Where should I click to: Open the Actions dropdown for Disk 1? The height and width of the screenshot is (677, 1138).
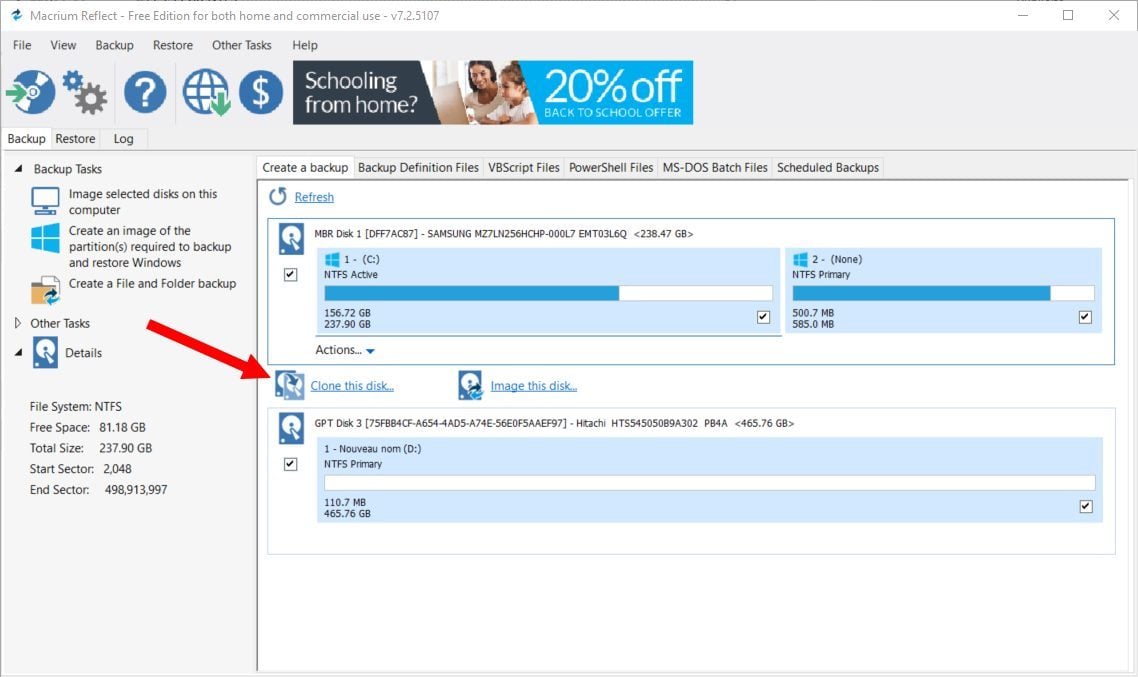345,350
